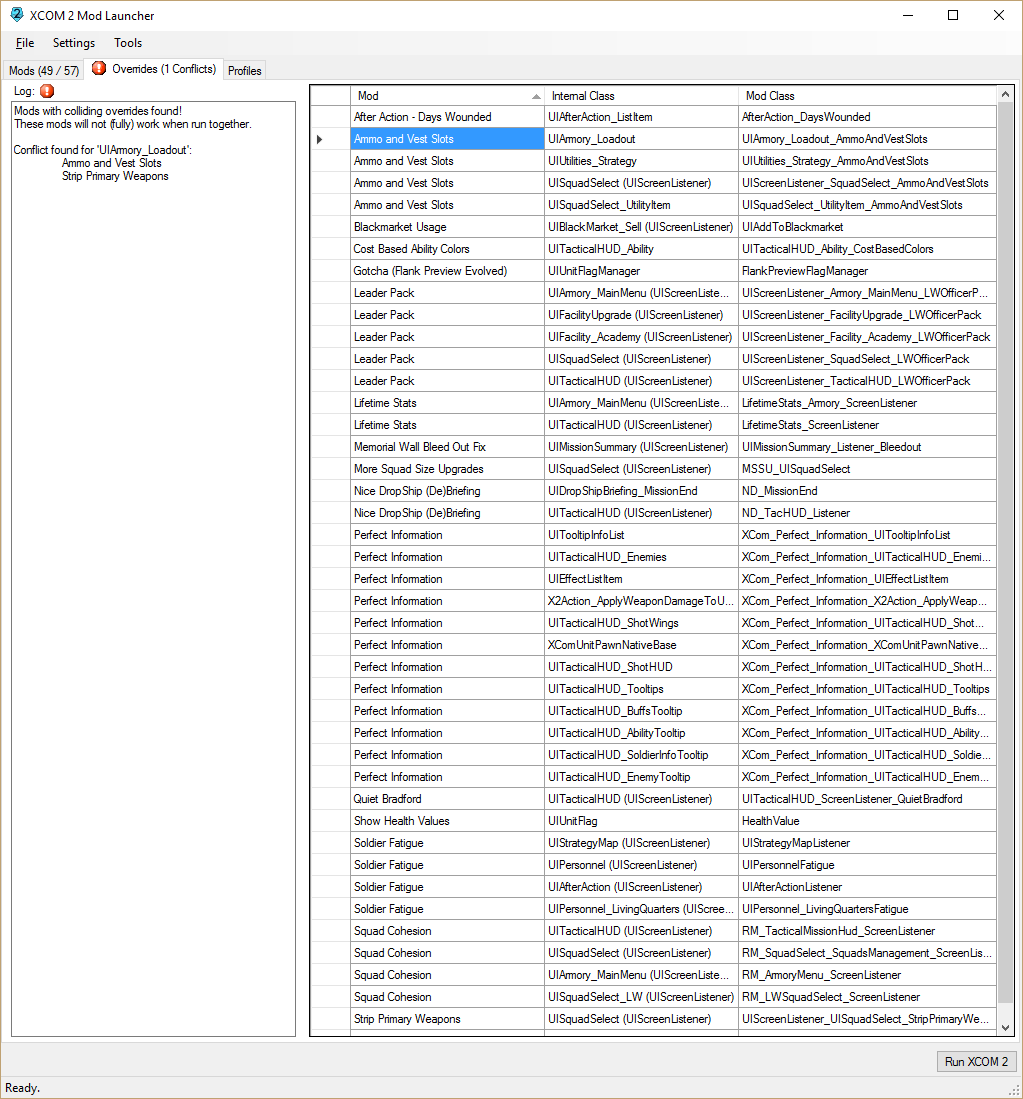1023x1099 pixels.
Task: Open the Tools menu
Action: 128,43
